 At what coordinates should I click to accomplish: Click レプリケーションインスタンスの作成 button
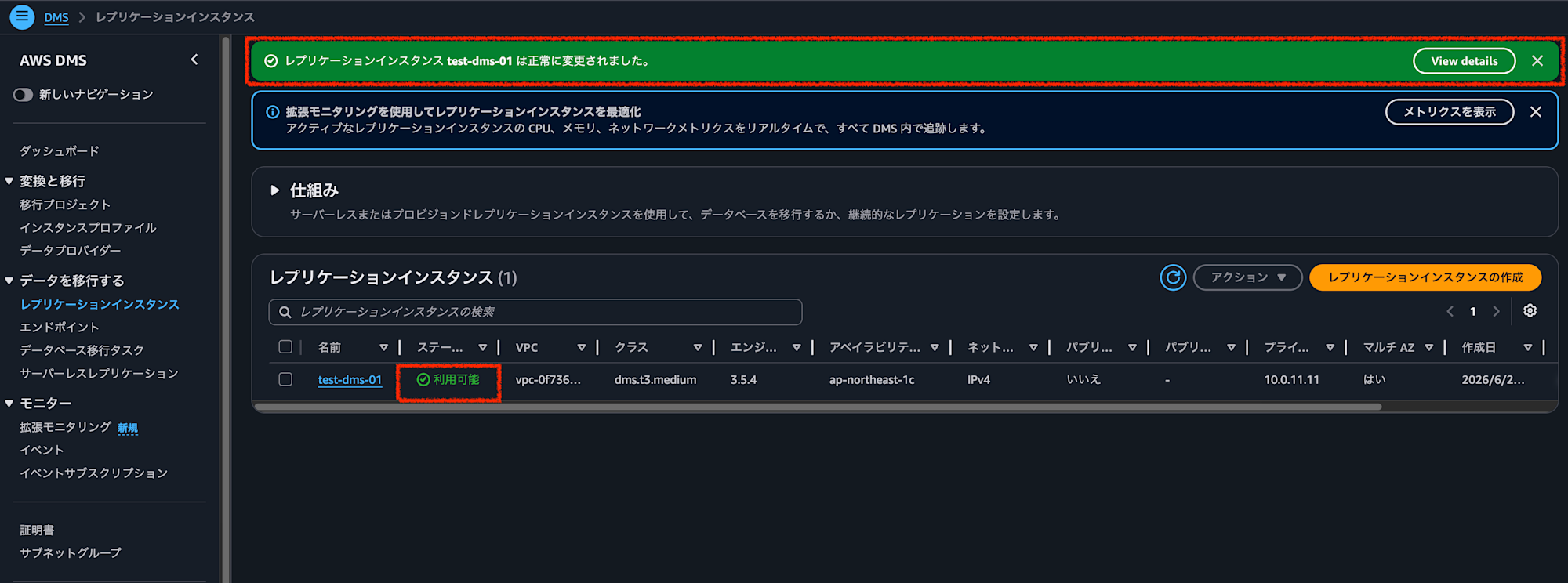click(1425, 277)
